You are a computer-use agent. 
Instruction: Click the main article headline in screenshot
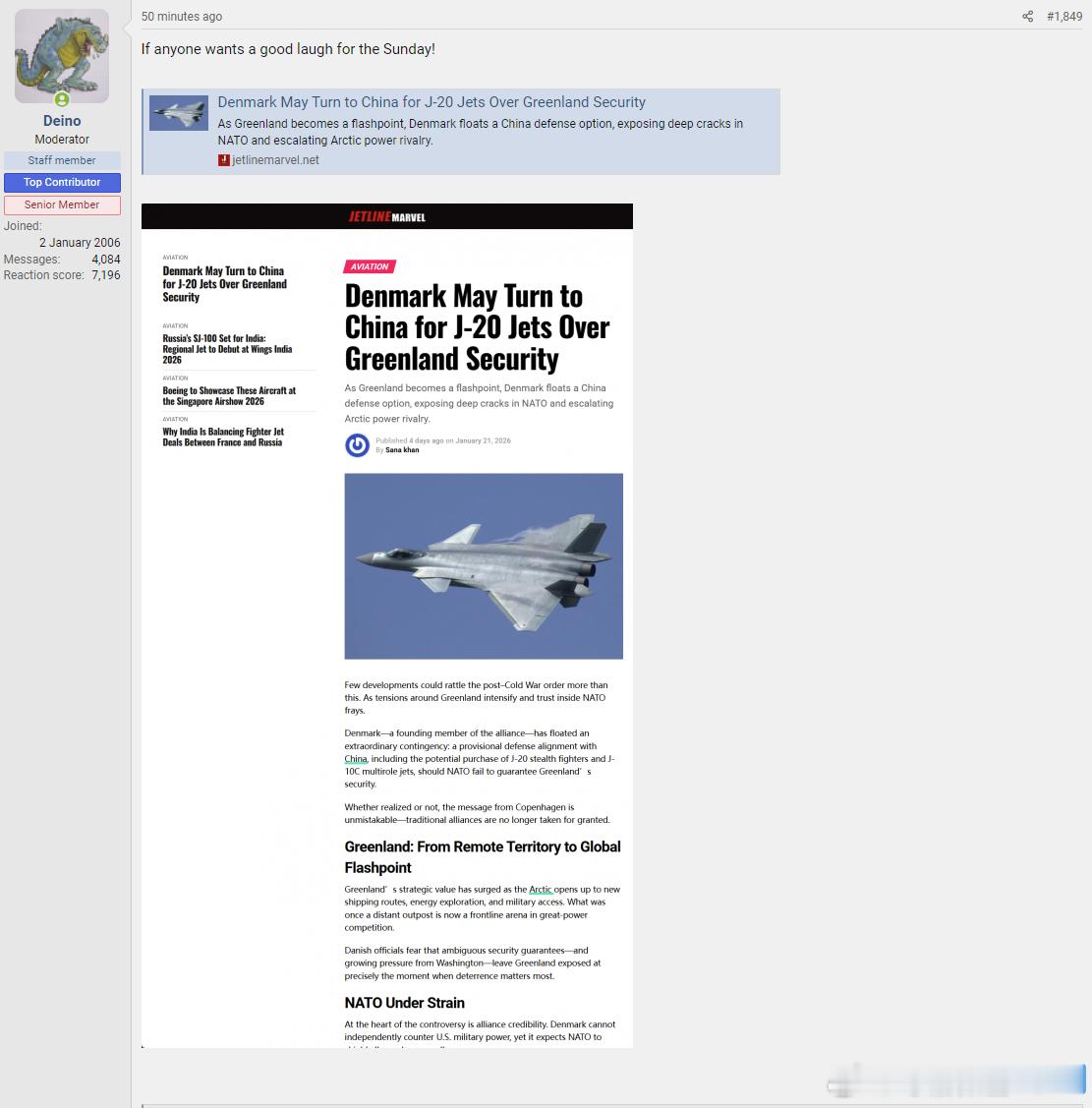[x=477, y=327]
